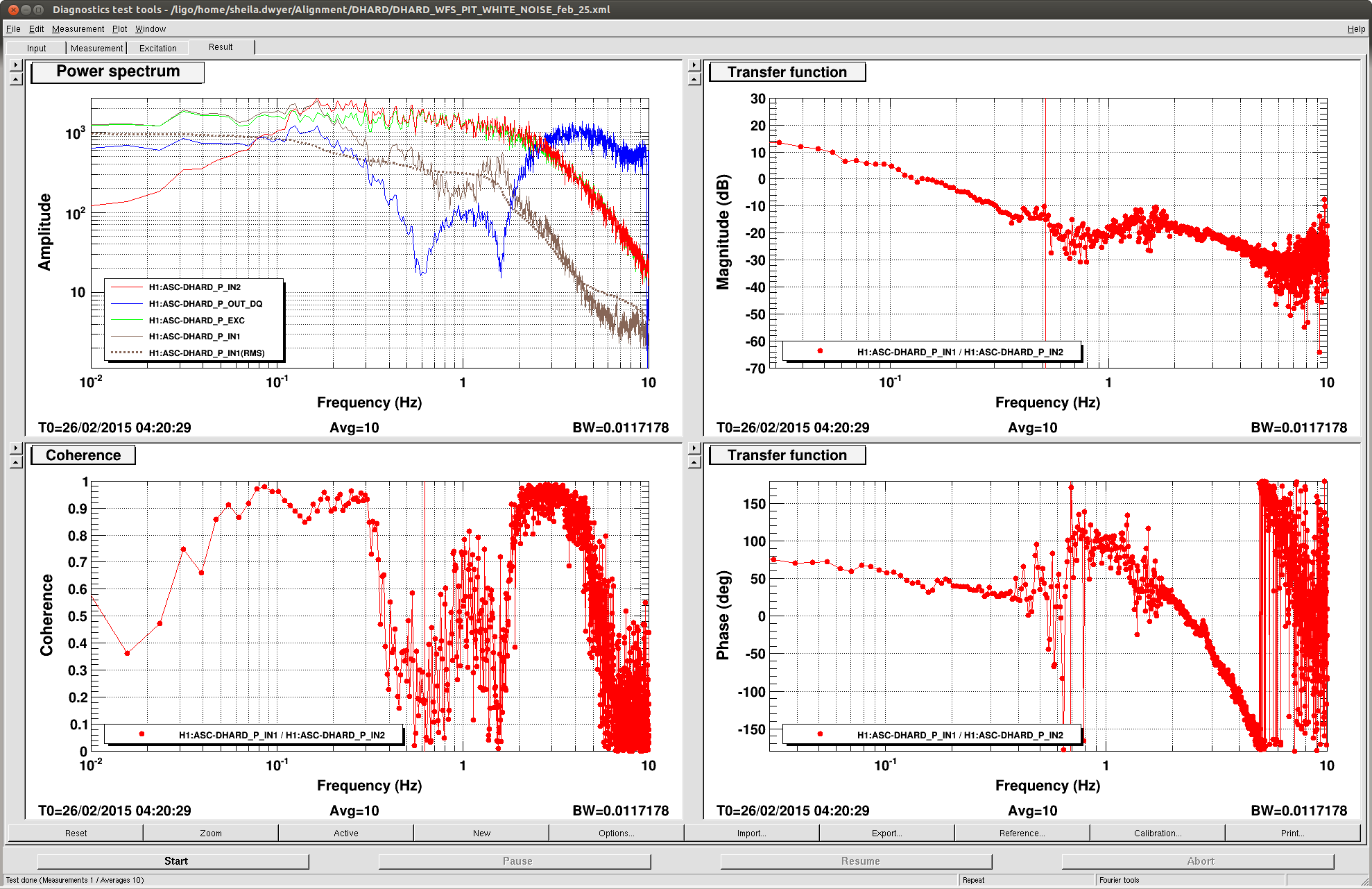Open the Calibration dialog
The image size is (1372, 889).
point(1158,833)
